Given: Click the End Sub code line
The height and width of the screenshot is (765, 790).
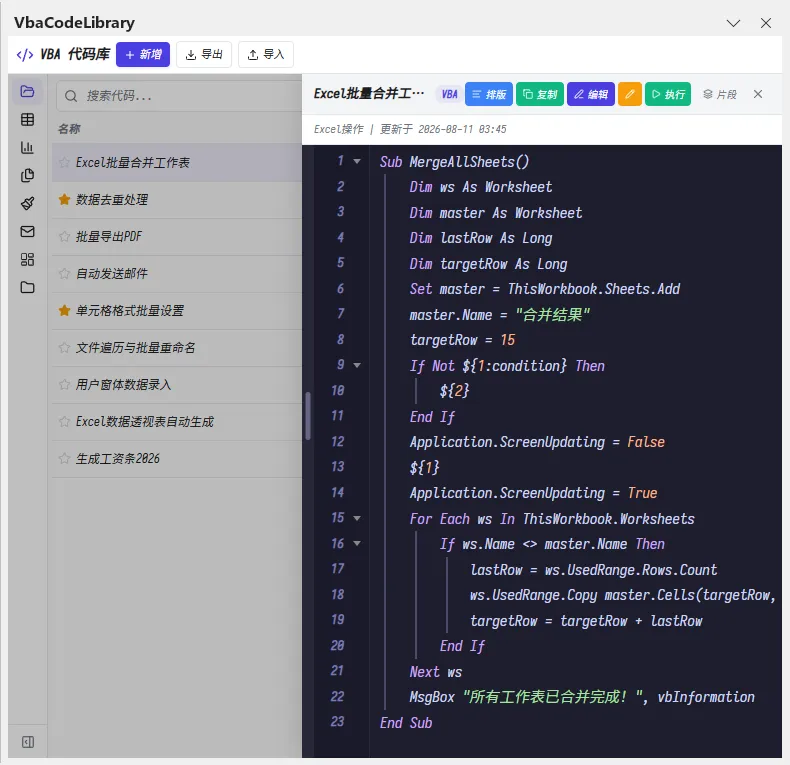Looking at the screenshot, I should pyautogui.click(x=406, y=723).
